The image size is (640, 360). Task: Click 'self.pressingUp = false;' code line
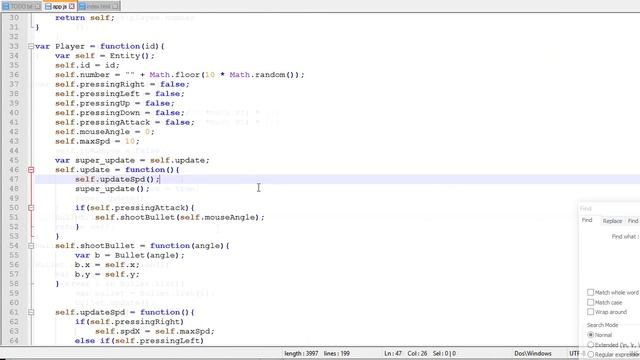coord(115,103)
